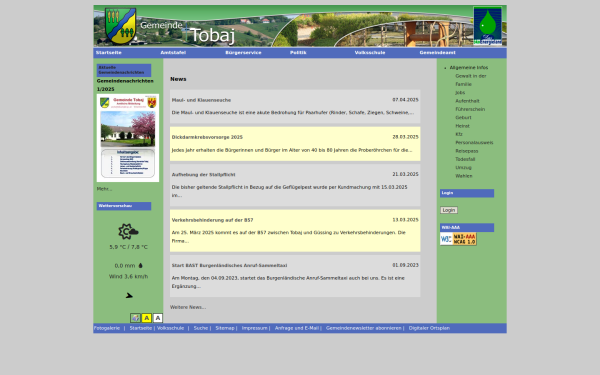
Task: Click the W3C WAI-AAA WCAG badge
Action: [x=458, y=239]
